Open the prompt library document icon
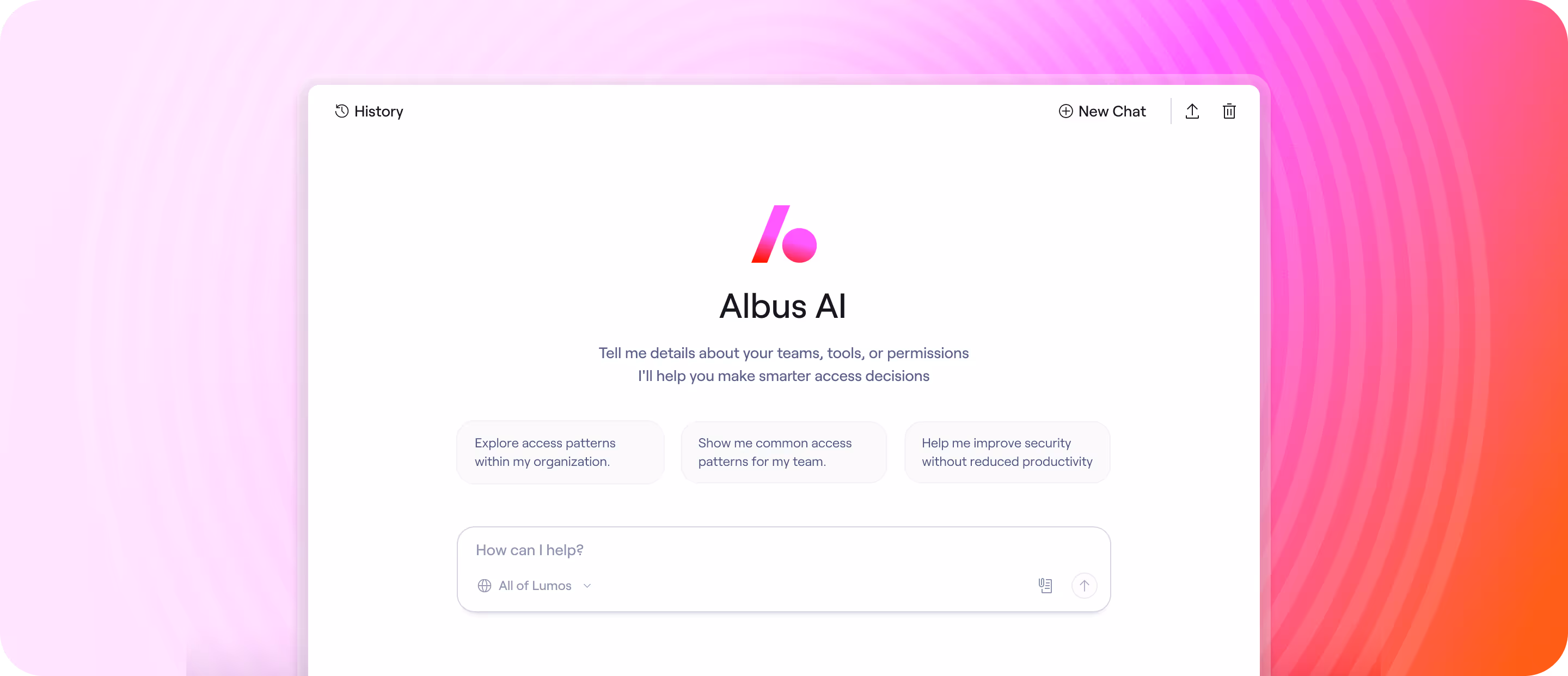Viewport: 1568px width, 676px height. point(1045,585)
